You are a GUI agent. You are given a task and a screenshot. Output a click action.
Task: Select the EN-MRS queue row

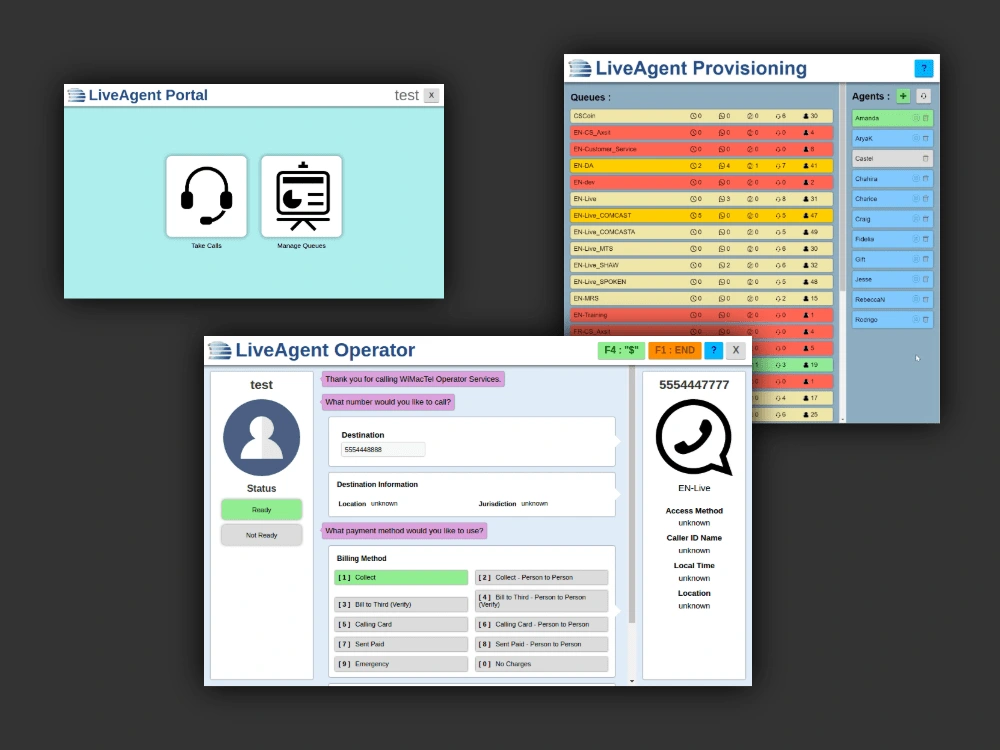point(702,298)
